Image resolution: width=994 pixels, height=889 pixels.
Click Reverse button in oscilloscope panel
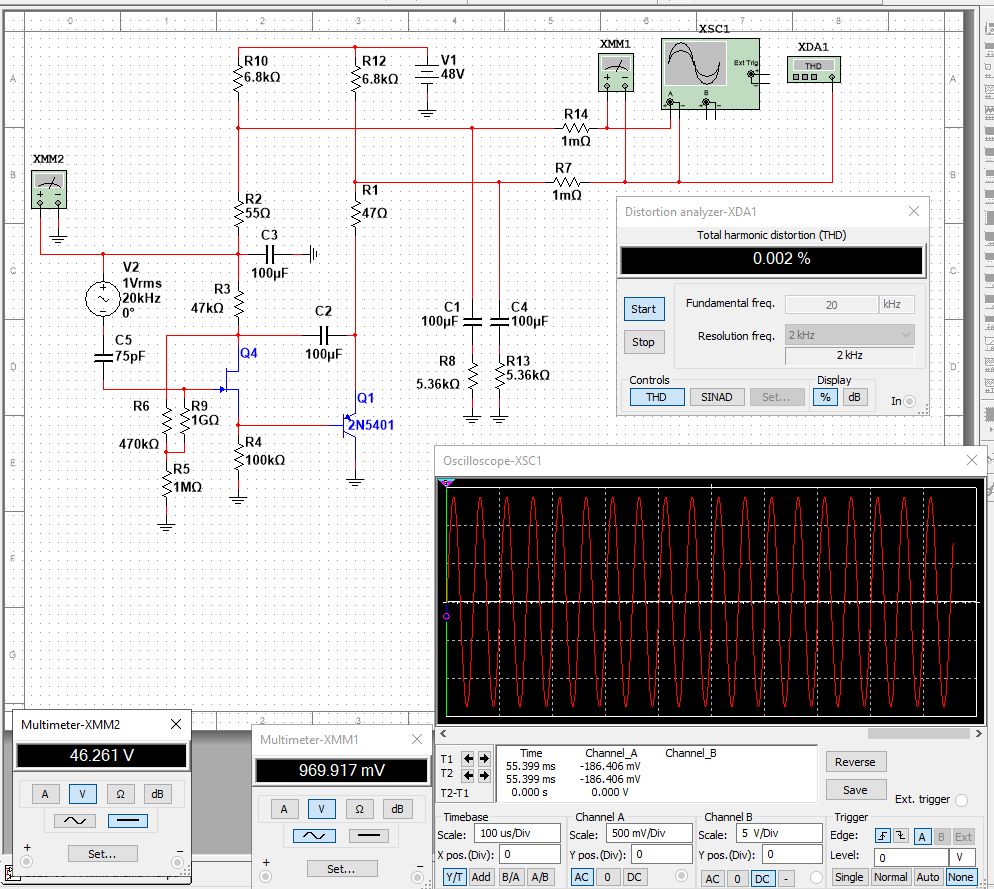854,762
